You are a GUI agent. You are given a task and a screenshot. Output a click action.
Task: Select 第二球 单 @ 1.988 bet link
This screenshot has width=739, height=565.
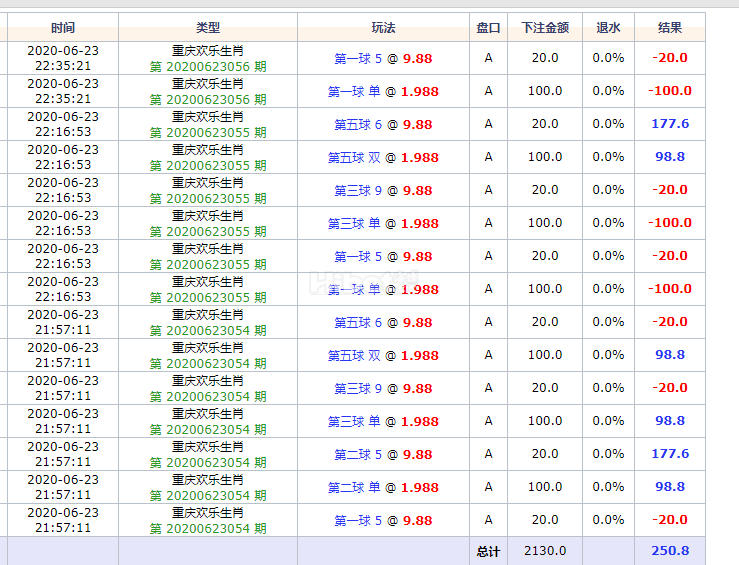click(x=383, y=487)
